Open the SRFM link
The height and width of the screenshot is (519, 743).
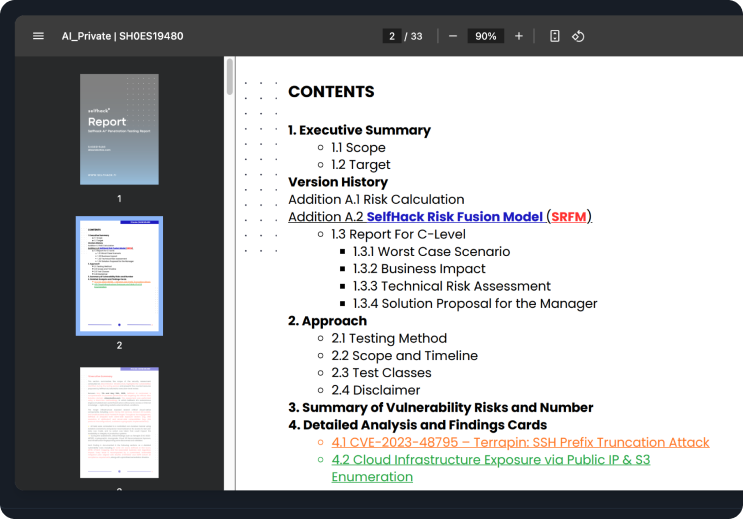point(569,217)
